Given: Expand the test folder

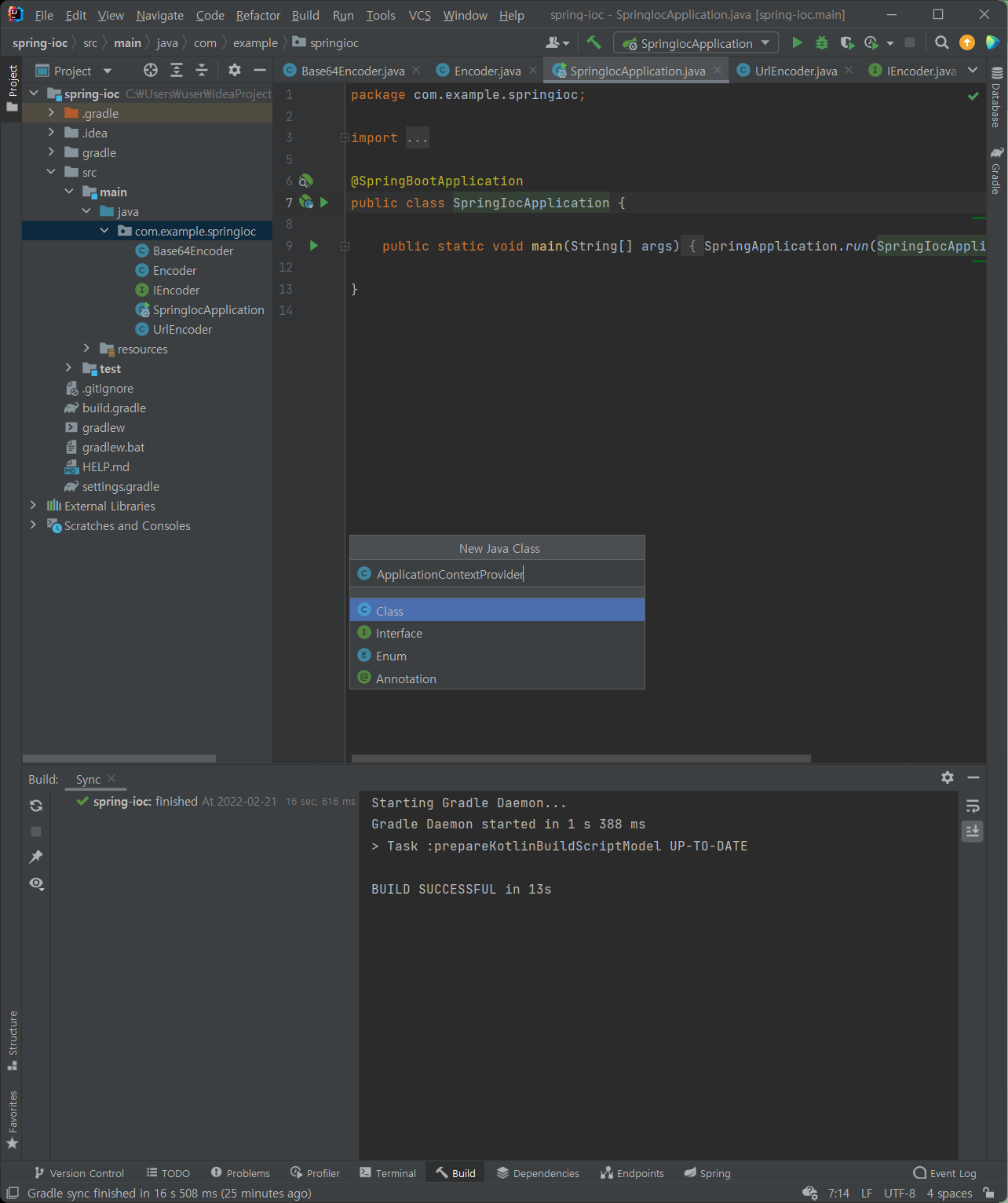Looking at the screenshot, I should click(x=69, y=368).
